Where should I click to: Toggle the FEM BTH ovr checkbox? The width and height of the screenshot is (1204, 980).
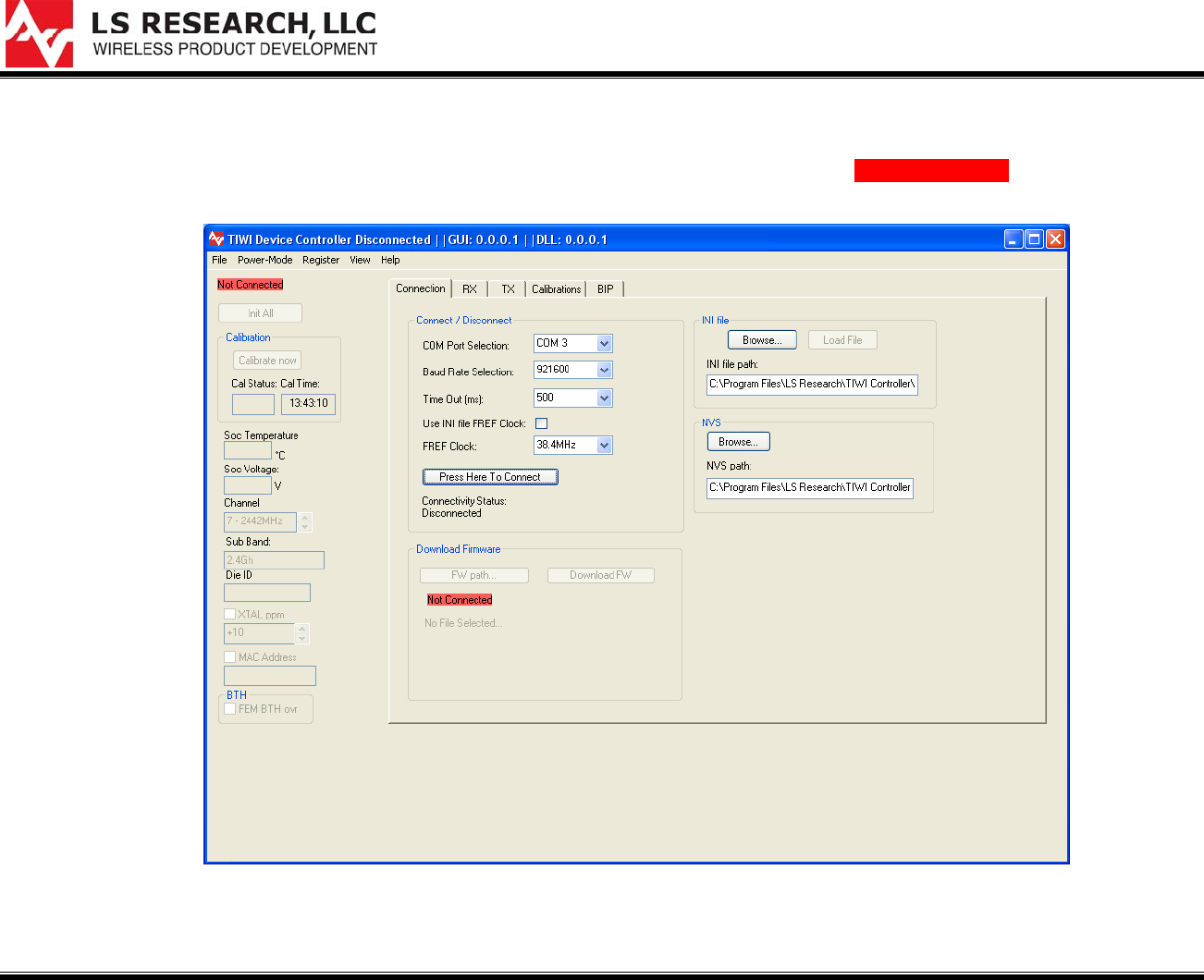tap(230, 709)
